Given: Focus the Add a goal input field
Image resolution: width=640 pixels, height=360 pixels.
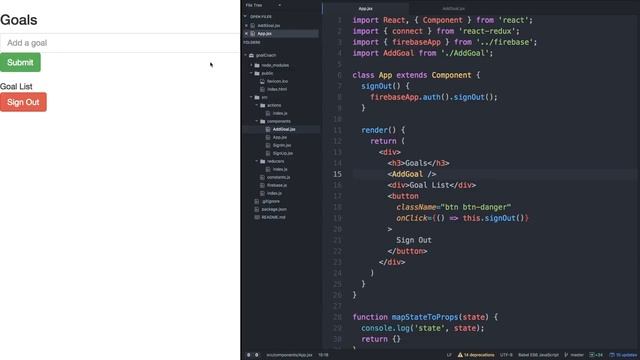Looking at the screenshot, I should pyautogui.click(x=120, y=43).
